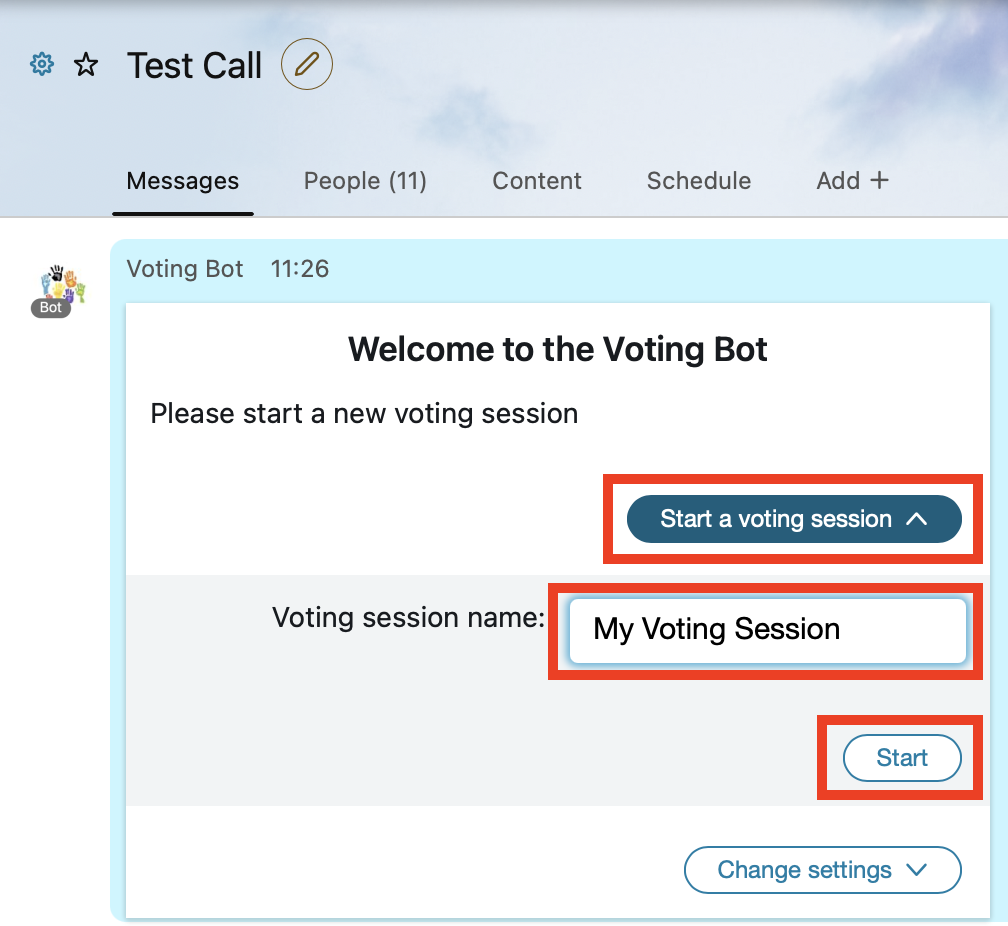Screen dimensions: 1008x926
Task: Click the pencil edit icon beside Test Call
Action: point(307,64)
